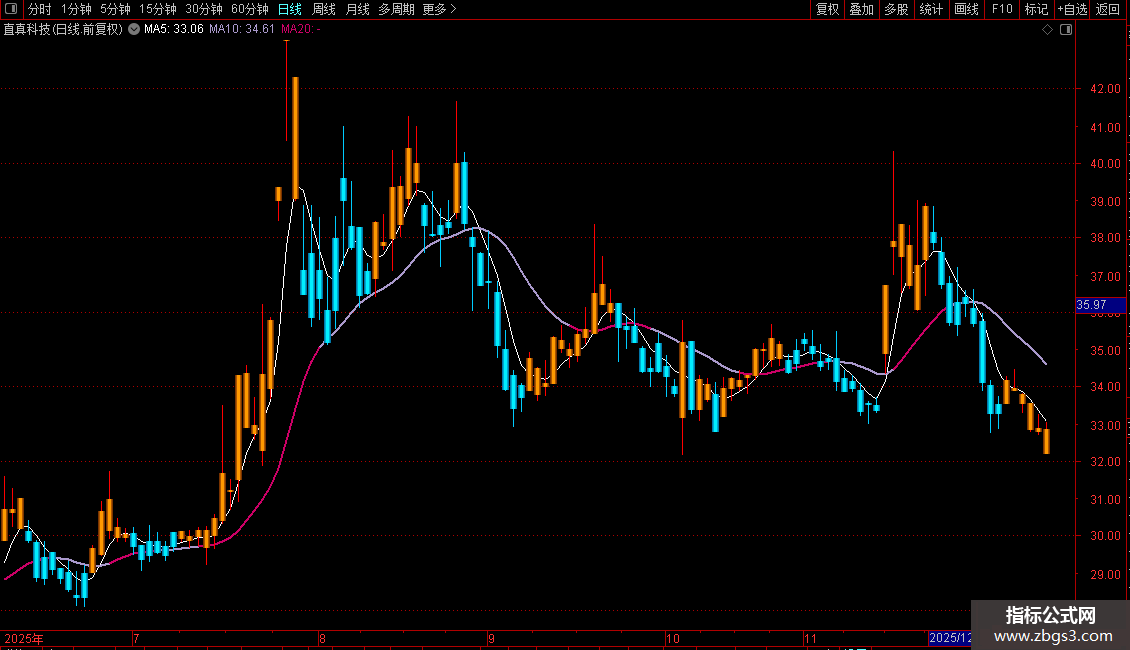
Task: Open the 多周期 multi-period view
Action: (396, 9)
